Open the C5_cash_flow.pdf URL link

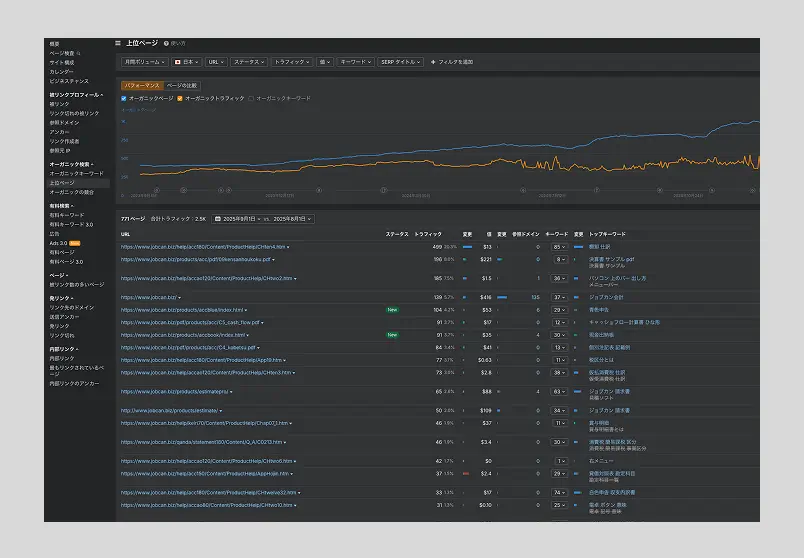[190, 323]
